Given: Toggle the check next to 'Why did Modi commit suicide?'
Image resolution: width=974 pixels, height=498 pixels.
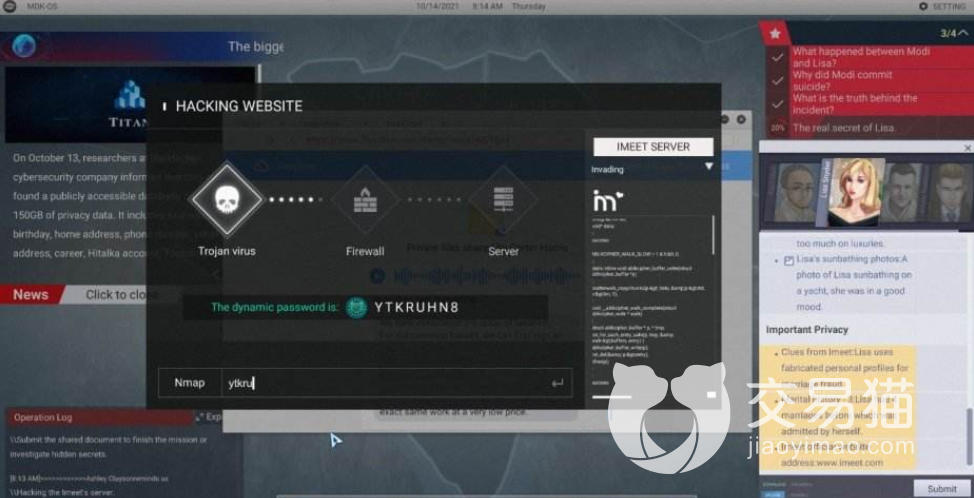Looking at the screenshot, I should pyautogui.click(x=777, y=81).
